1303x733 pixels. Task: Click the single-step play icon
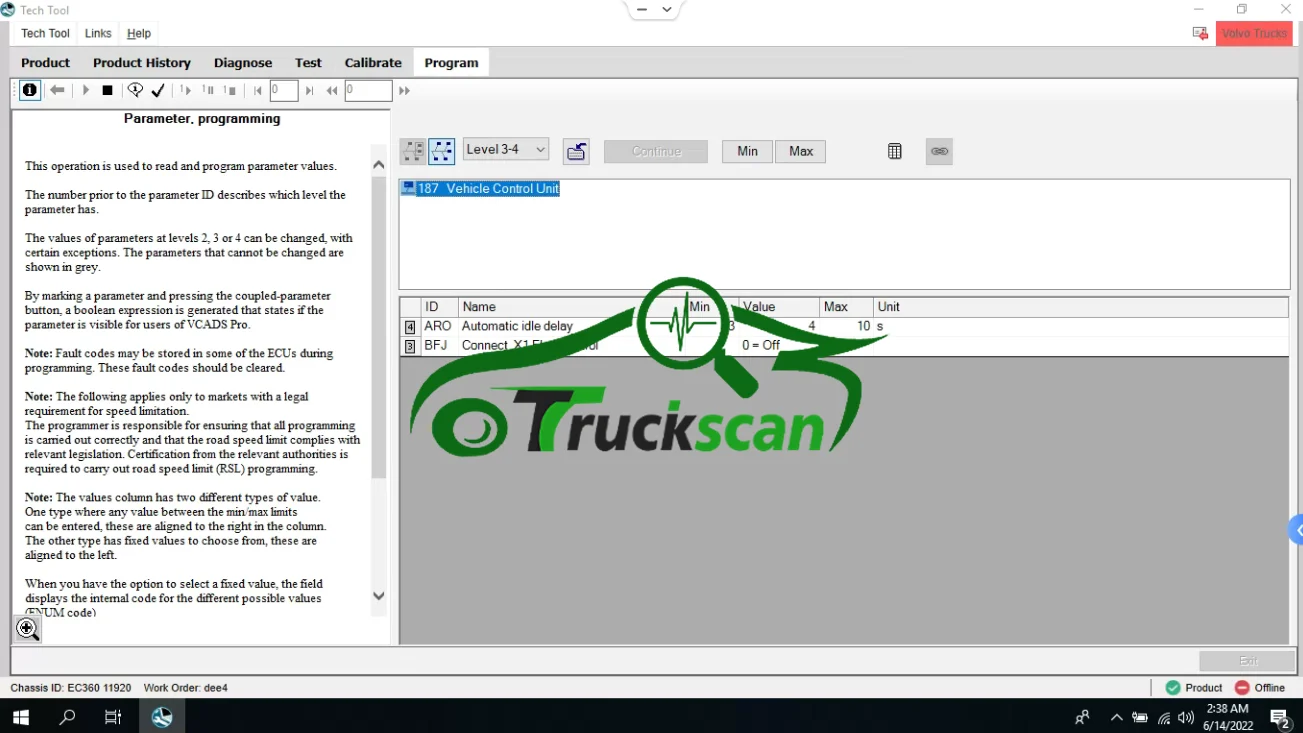tap(185, 90)
